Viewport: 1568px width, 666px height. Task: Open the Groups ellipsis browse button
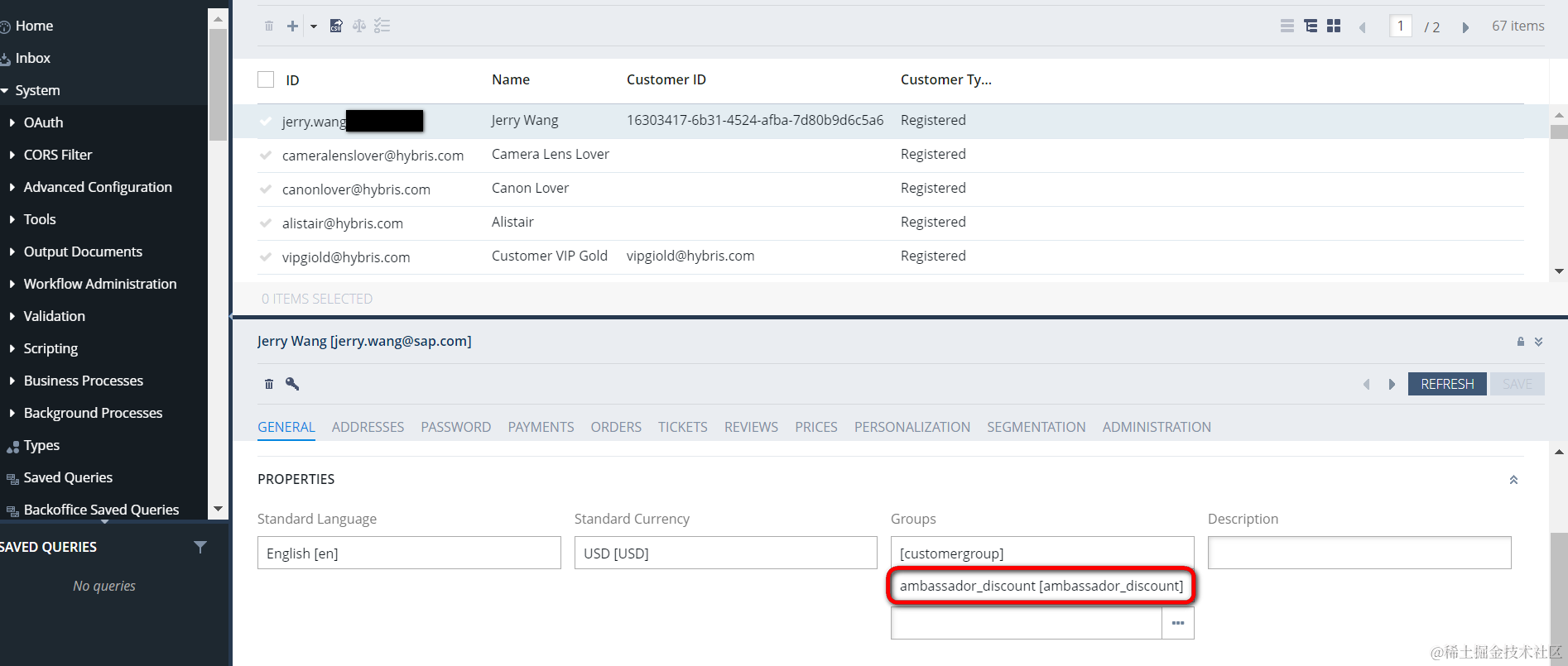[x=1178, y=623]
